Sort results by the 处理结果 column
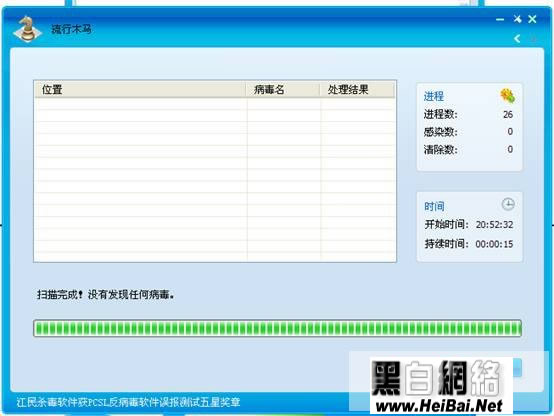 (x=357, y=89)
